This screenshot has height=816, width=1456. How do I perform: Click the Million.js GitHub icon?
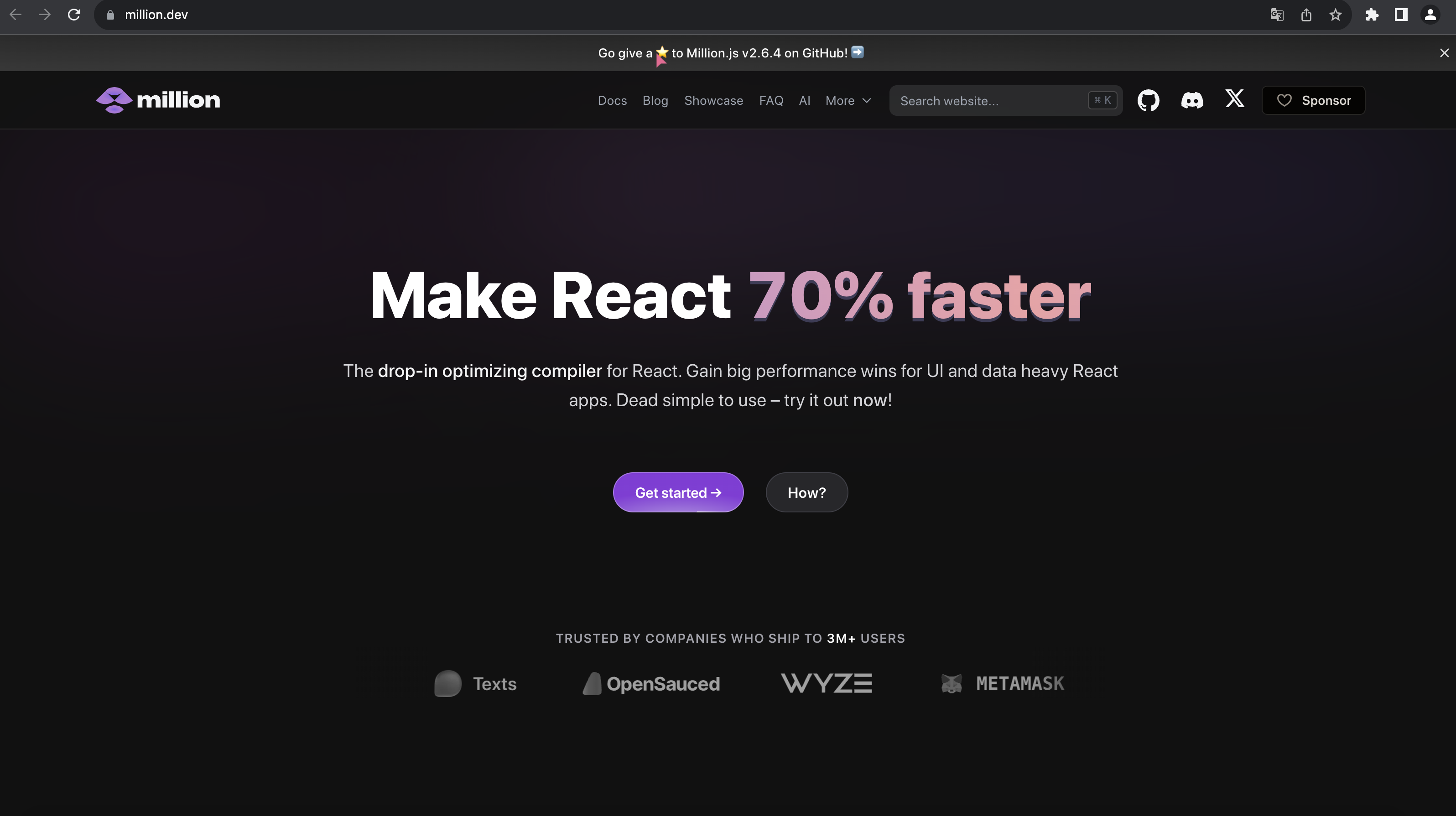point(1148,100)
